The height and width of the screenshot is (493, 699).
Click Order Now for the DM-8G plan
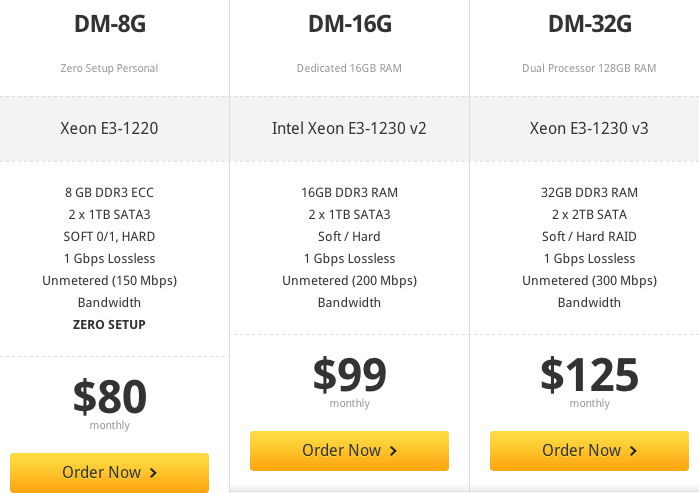coord(109,472)
